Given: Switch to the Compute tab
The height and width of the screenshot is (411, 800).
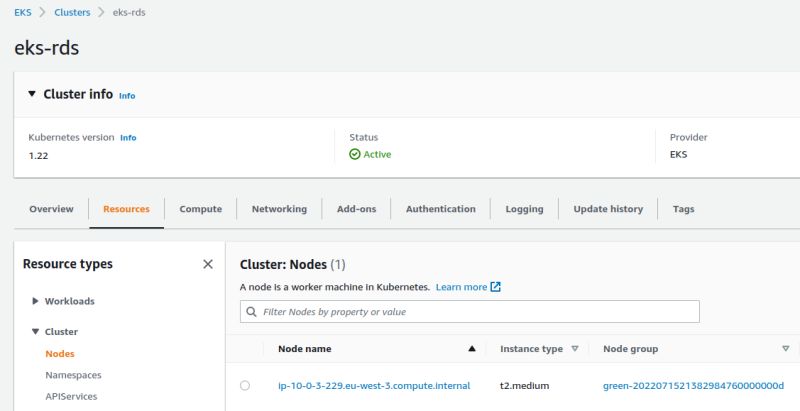Looking at the screenshot, I should [x=200, y=209].
